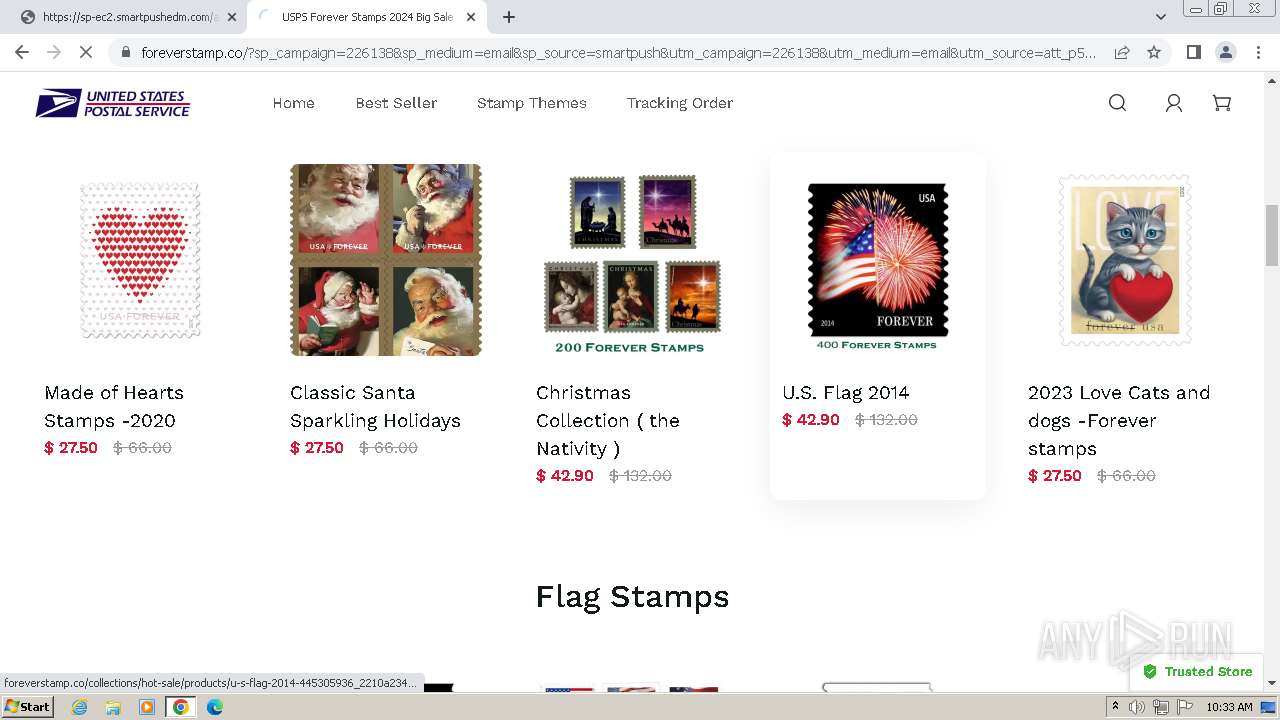Screen dimensions: 1280x720
Task: Select the Classic Santa stamps thumbnail
Action: [x=386, y=260]
